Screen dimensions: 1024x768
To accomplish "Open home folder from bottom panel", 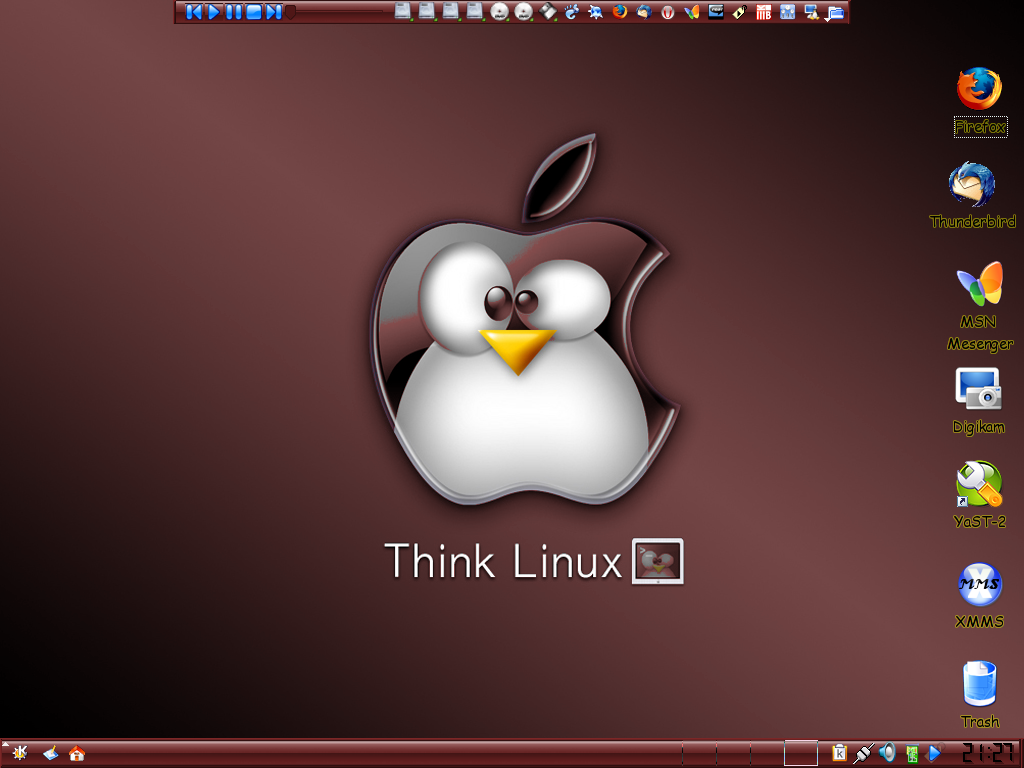I will click(77, 754).
